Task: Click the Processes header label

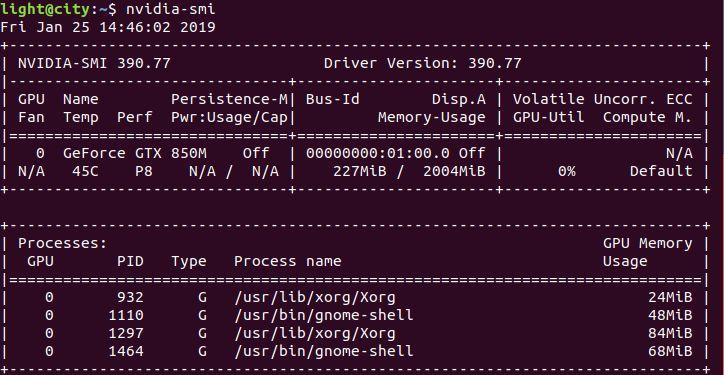Action: click(x=62, y=243)
